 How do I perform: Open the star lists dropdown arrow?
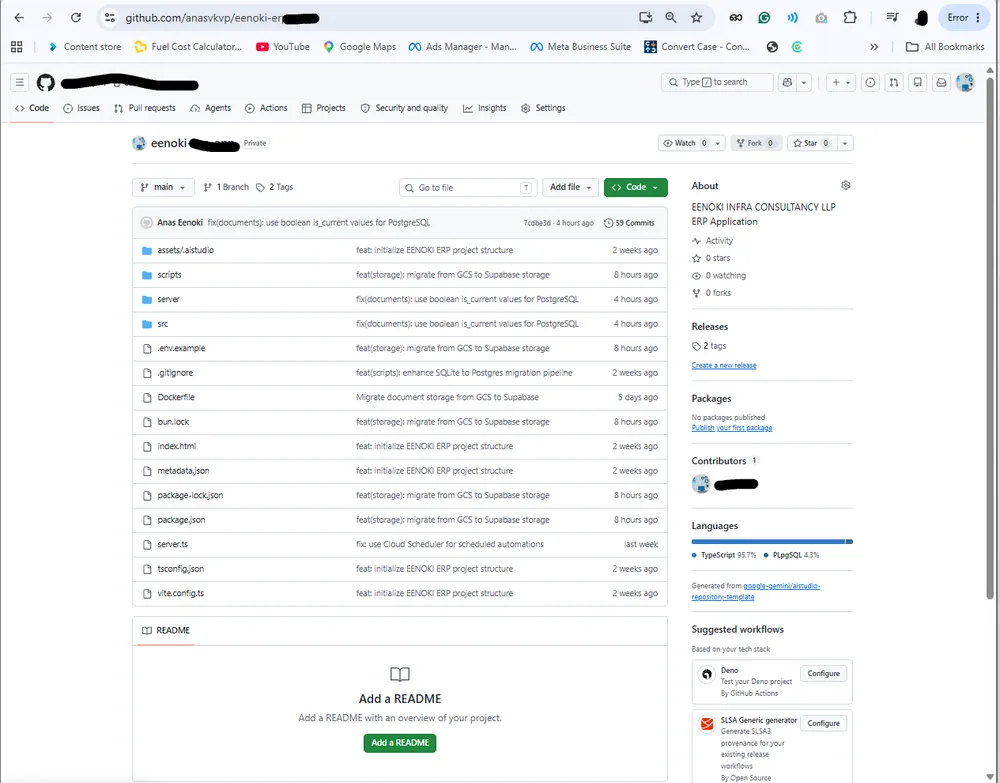coord(844,143)
